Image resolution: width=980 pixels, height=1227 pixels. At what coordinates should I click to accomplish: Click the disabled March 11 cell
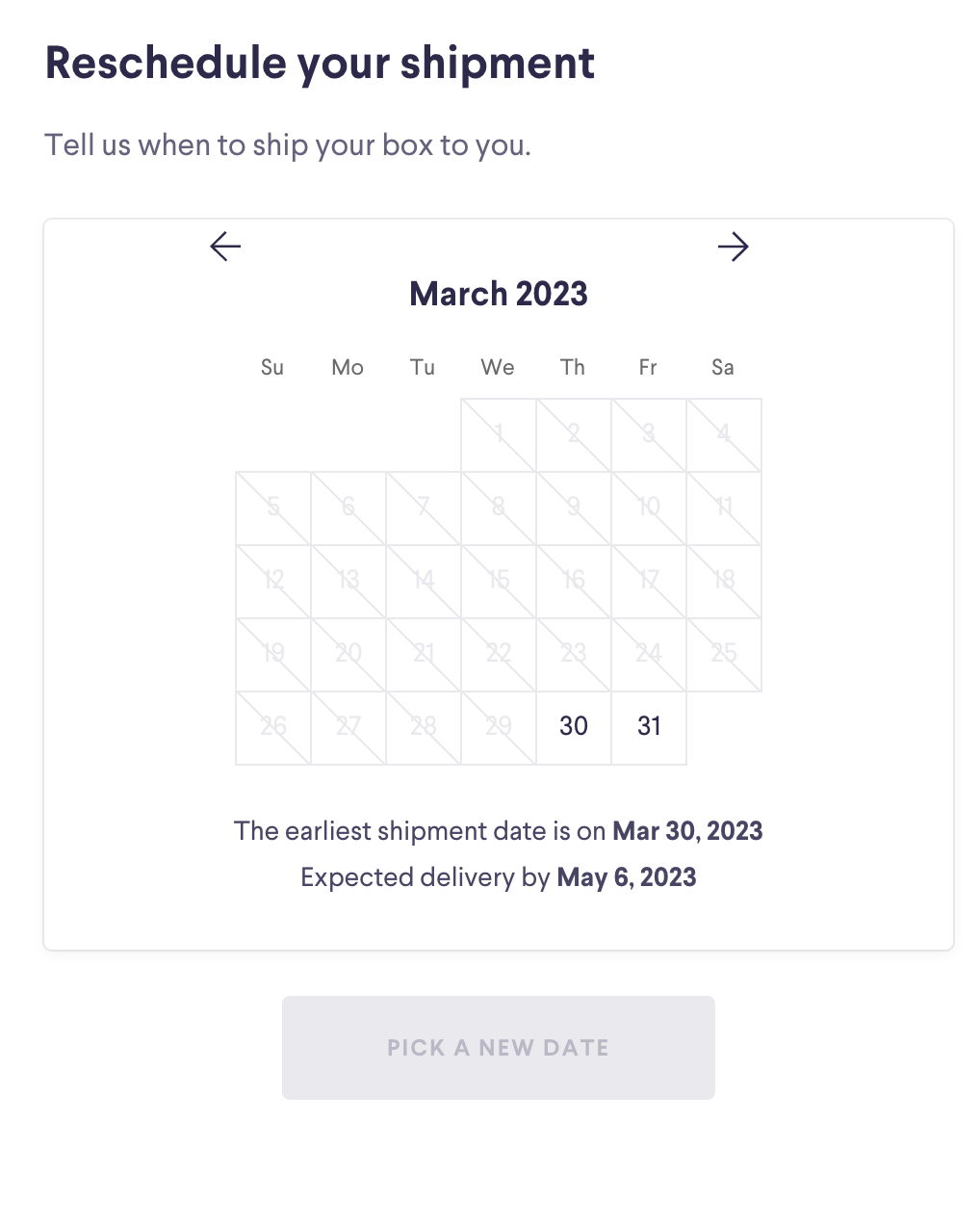(x=724, y=508)
